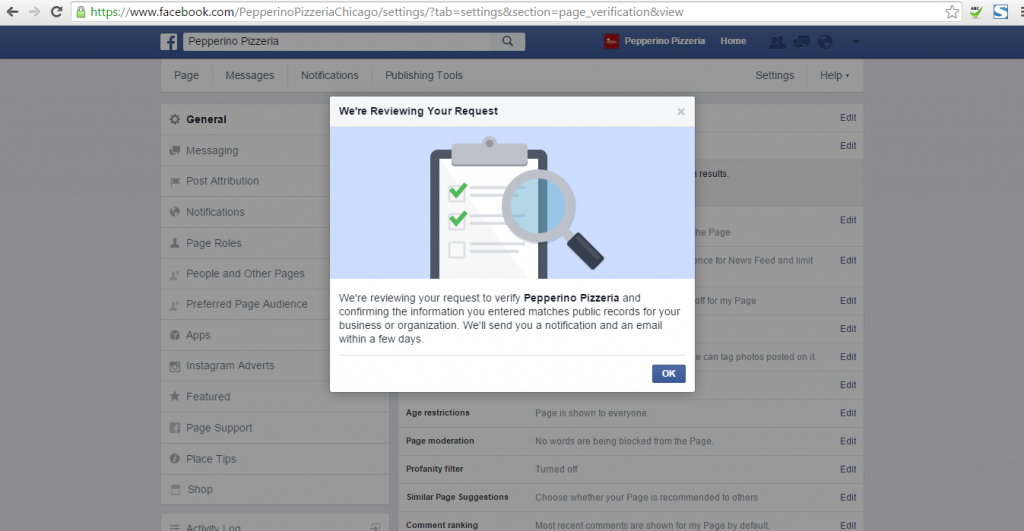This screenshot has width=1024, height=531.
Task: Click Pepperino Pizzeria name in header
Action: (x=664, y=40)
